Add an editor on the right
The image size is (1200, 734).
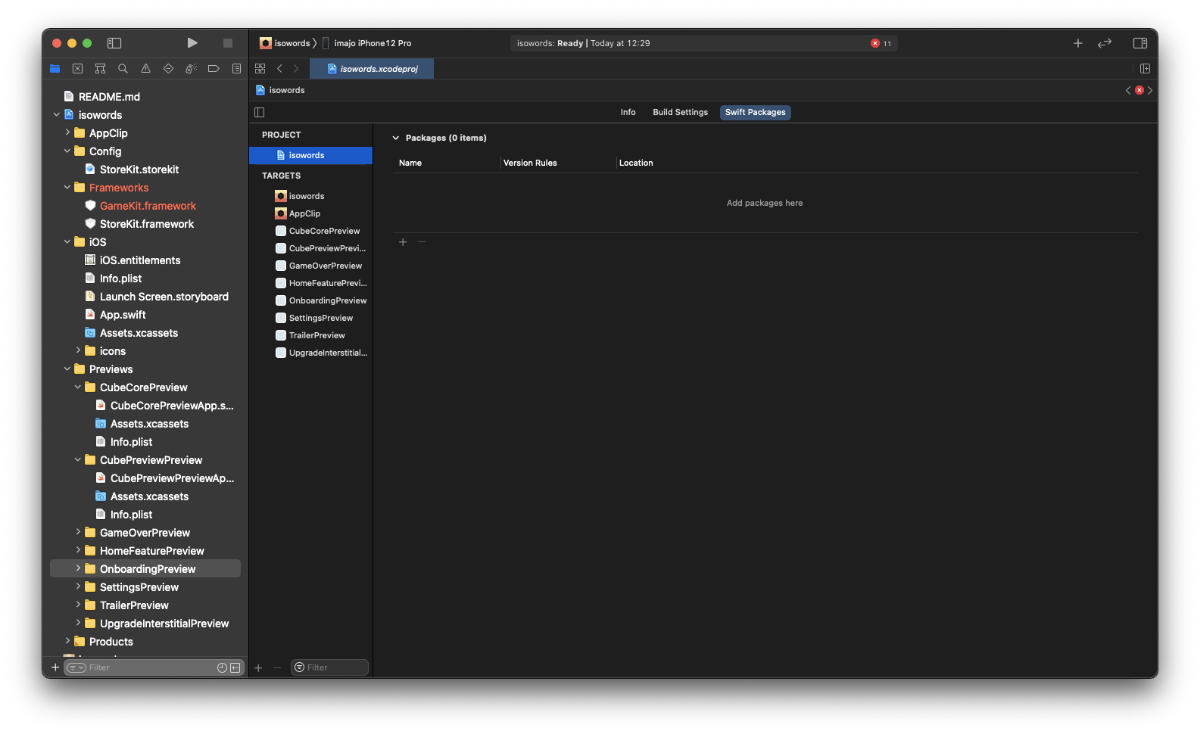[x=1145, y=69]
